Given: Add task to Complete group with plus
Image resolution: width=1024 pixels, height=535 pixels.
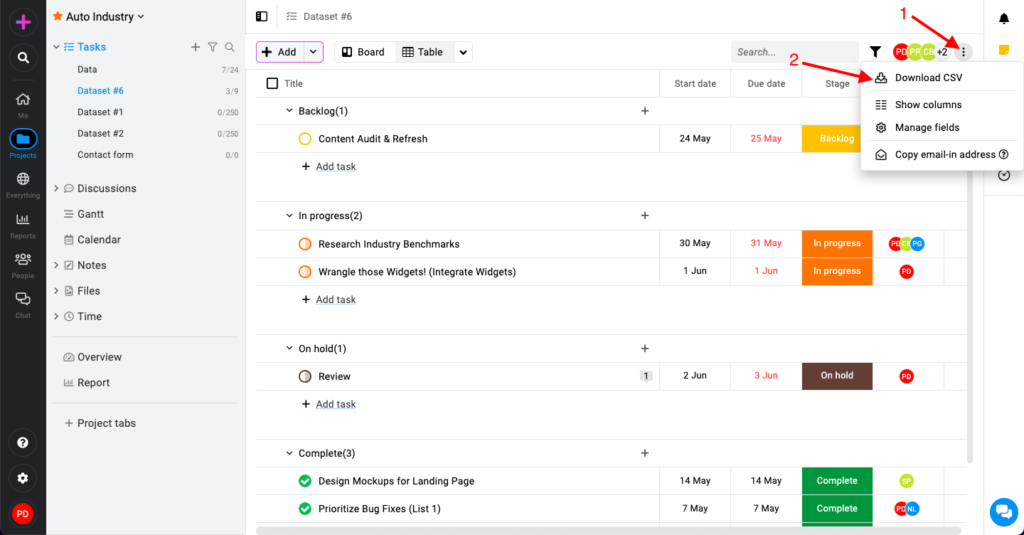Looking at the screenshot, I should tap(645, 453).
